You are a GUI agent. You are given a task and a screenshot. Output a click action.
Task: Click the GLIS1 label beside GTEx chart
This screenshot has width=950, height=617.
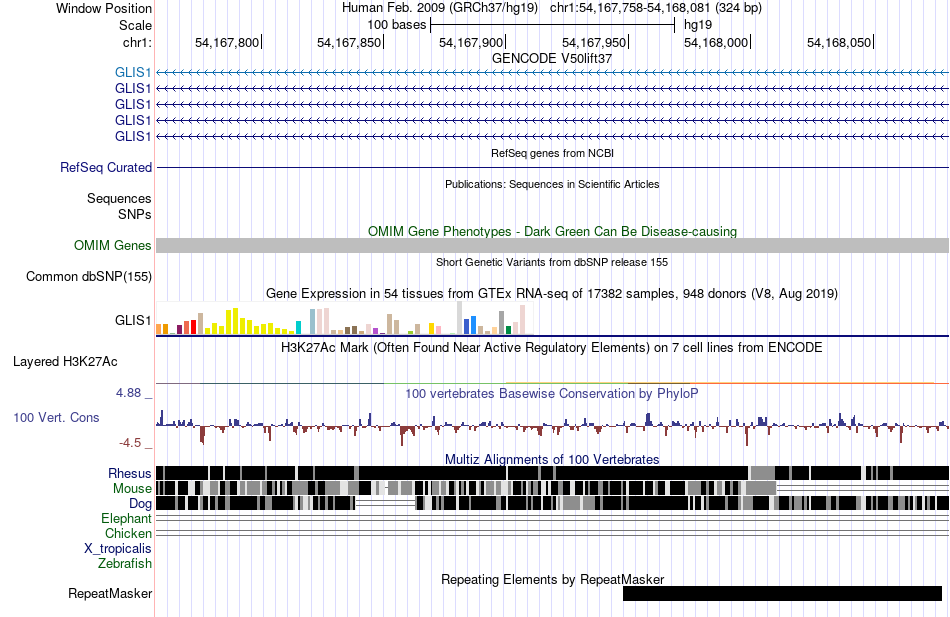coord(133,320)
